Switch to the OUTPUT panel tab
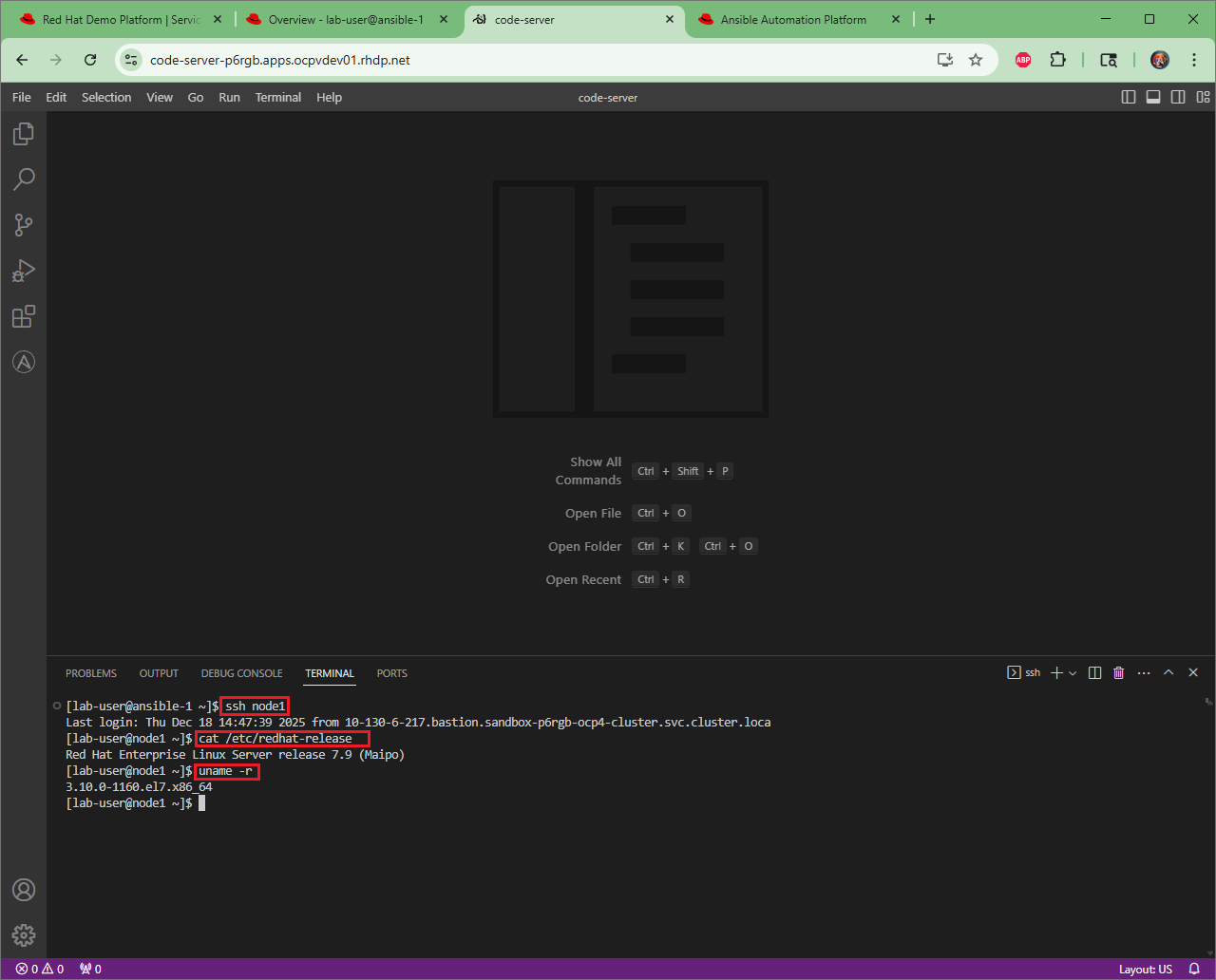The height and width of the screenshot is (980, 1216). point(159,673)
